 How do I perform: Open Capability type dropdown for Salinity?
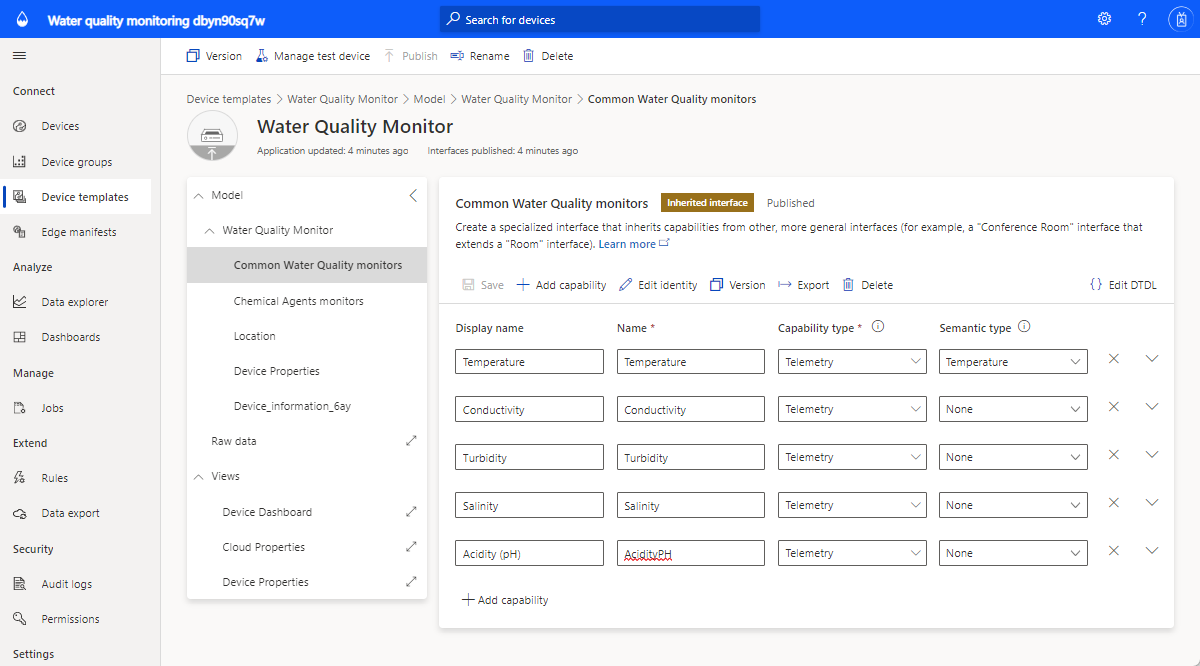click(852, 505)
